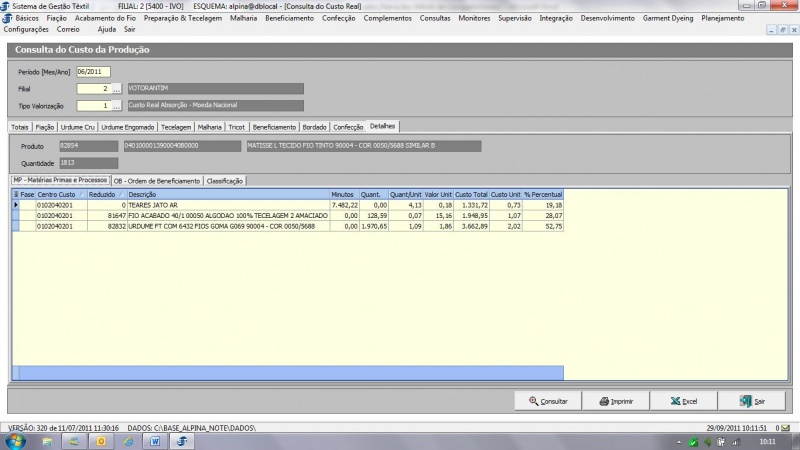Viewport: 800px width, 450px height.
Task: Click the grid selector icon before Fase column
Action: 15,193
